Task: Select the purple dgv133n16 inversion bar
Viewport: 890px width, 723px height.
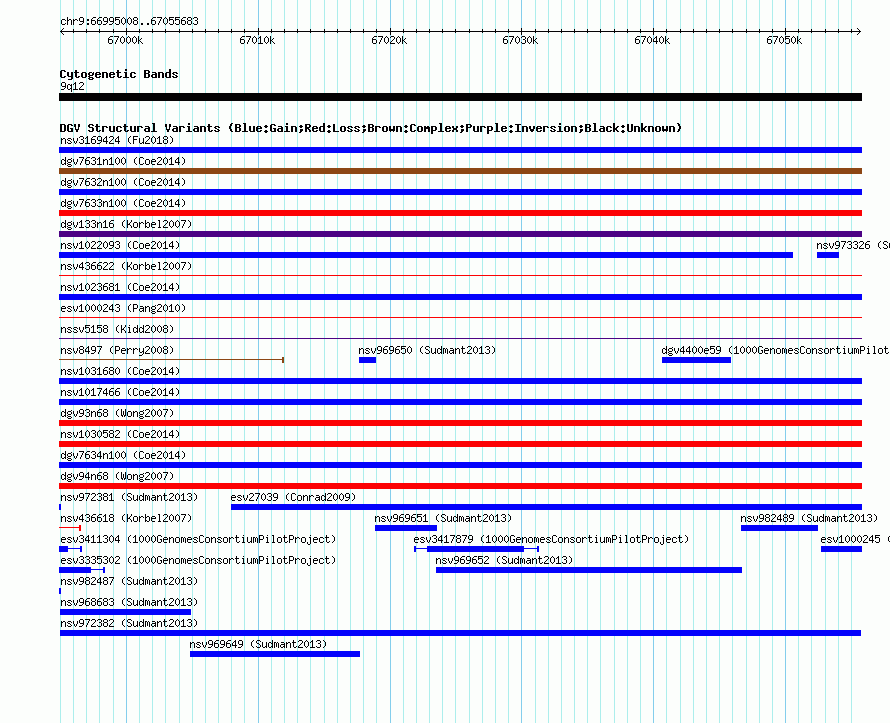Action: tap(460, 234)
